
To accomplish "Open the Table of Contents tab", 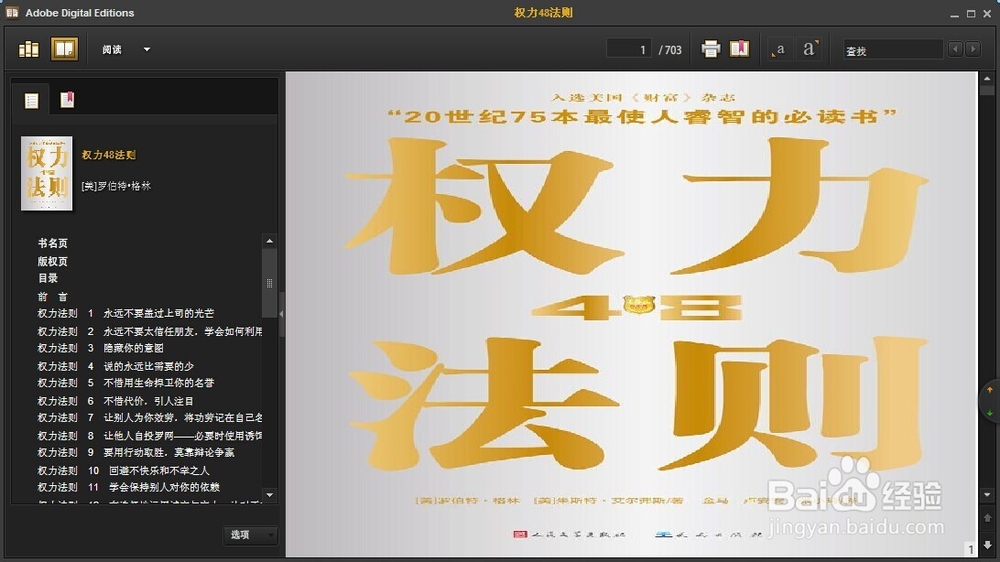I will click(31, 100).
